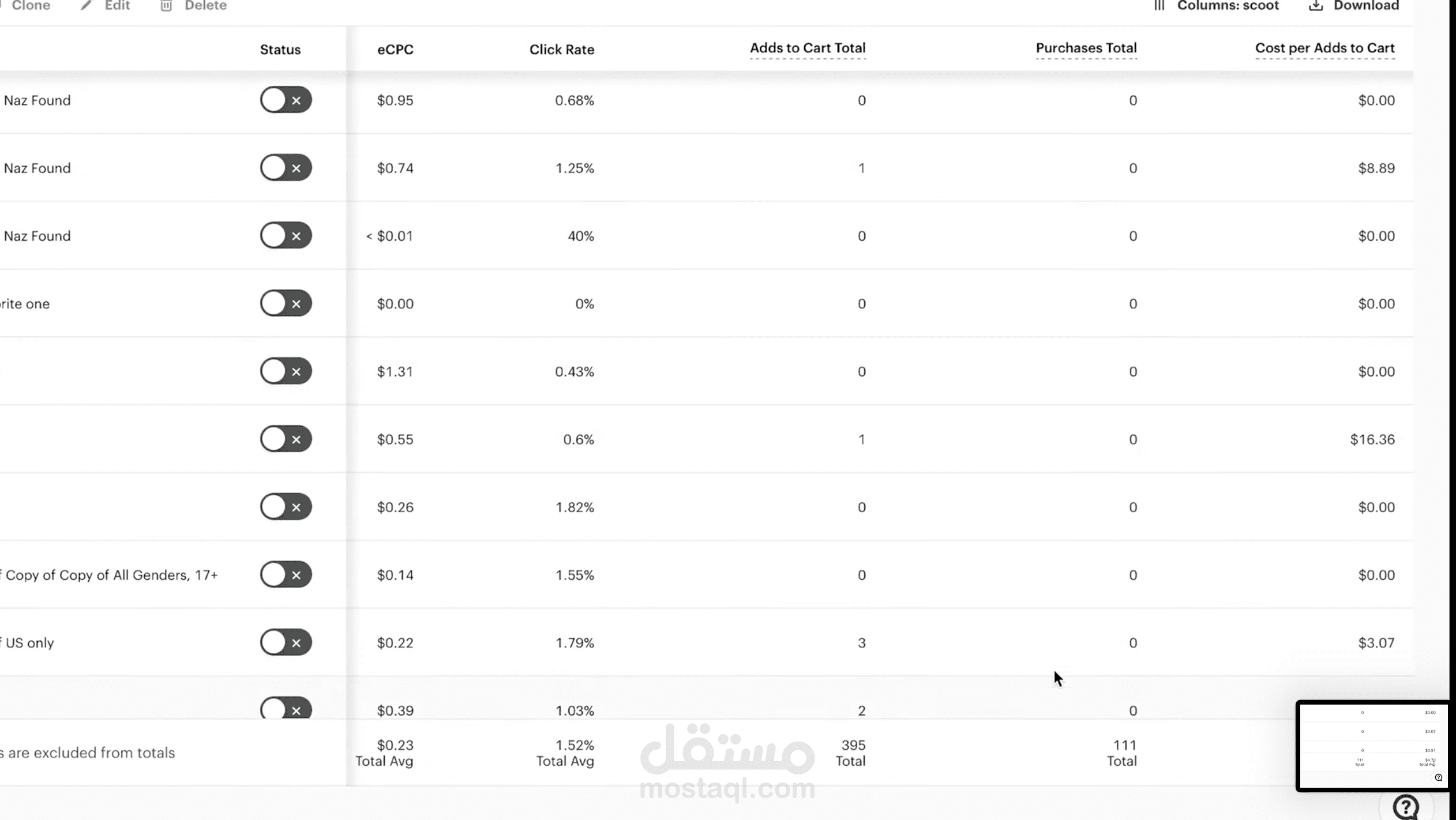The width and height of the screenshot is (1456, 820).
Task: Open the help question mark icon
Action: pos(1406,807)
